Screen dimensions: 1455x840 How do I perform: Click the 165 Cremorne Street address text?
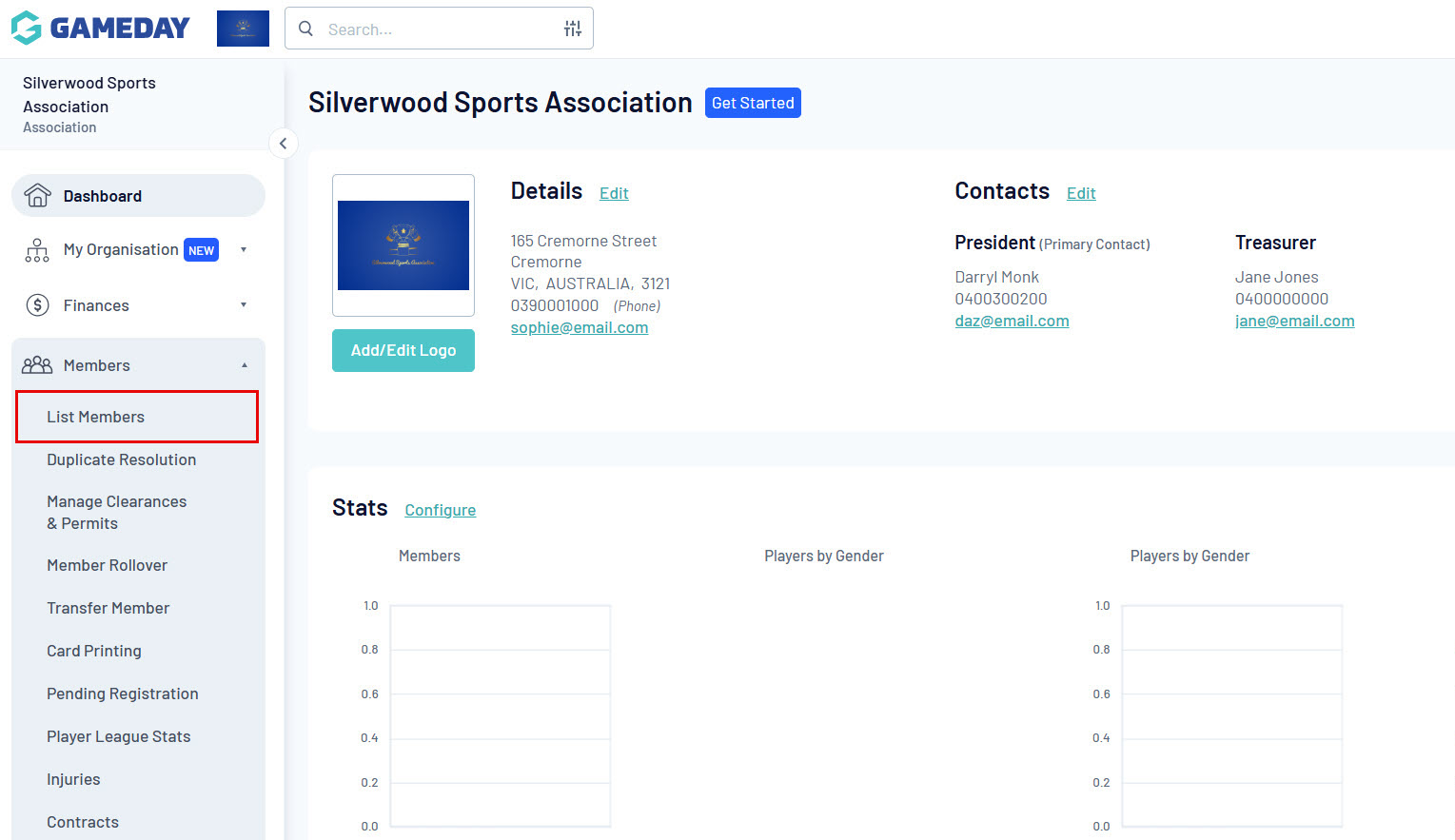pyautogui.click(x=583, y=241)
